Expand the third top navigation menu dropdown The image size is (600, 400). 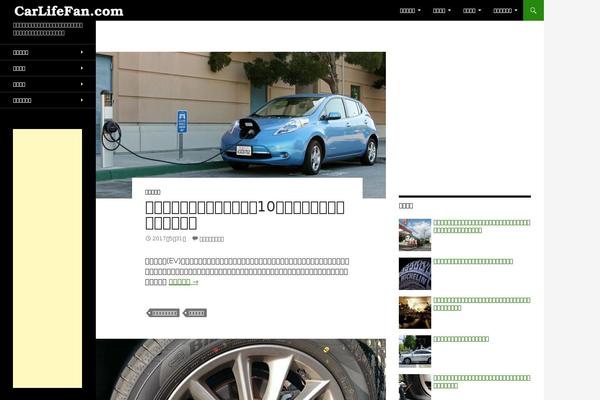click(x=472, y=11)
